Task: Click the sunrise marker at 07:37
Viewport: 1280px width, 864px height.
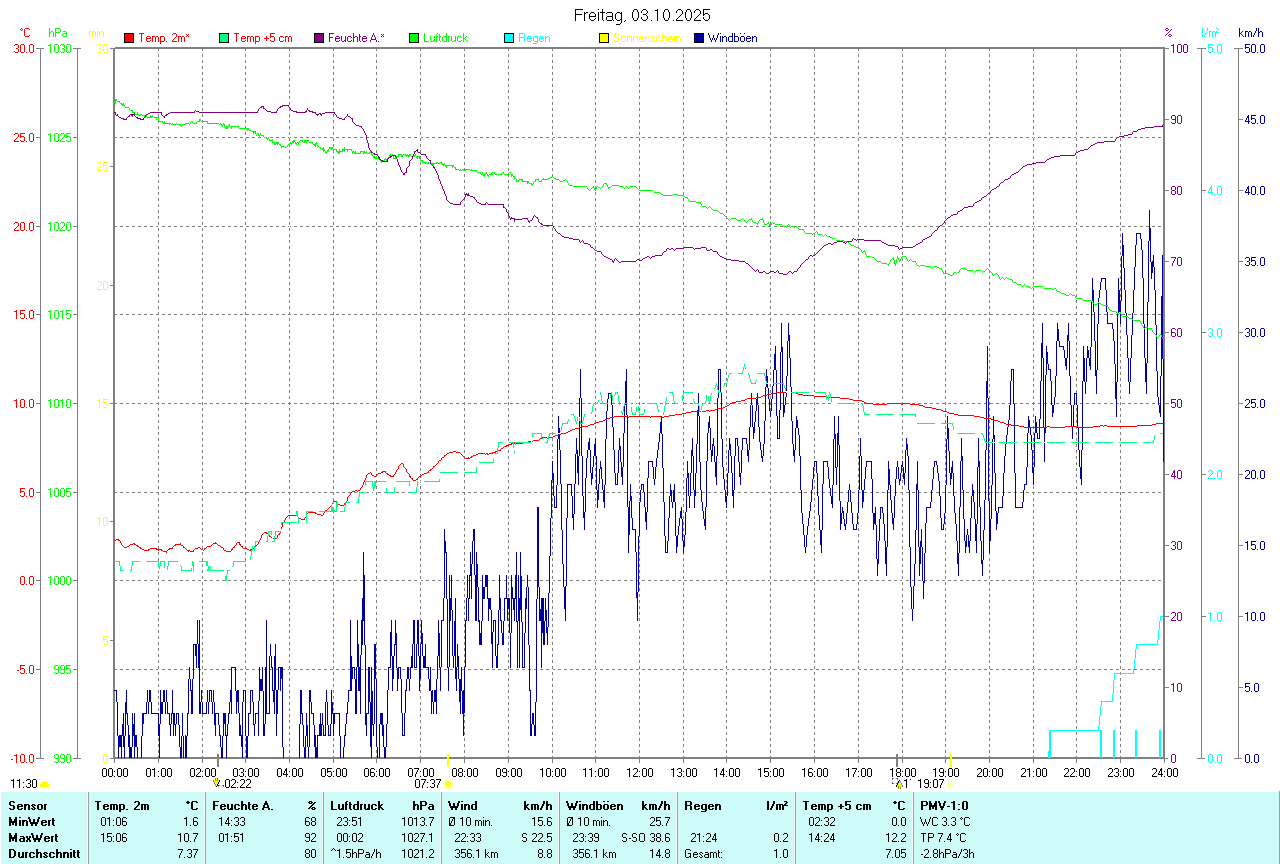Action: [448, 784]
